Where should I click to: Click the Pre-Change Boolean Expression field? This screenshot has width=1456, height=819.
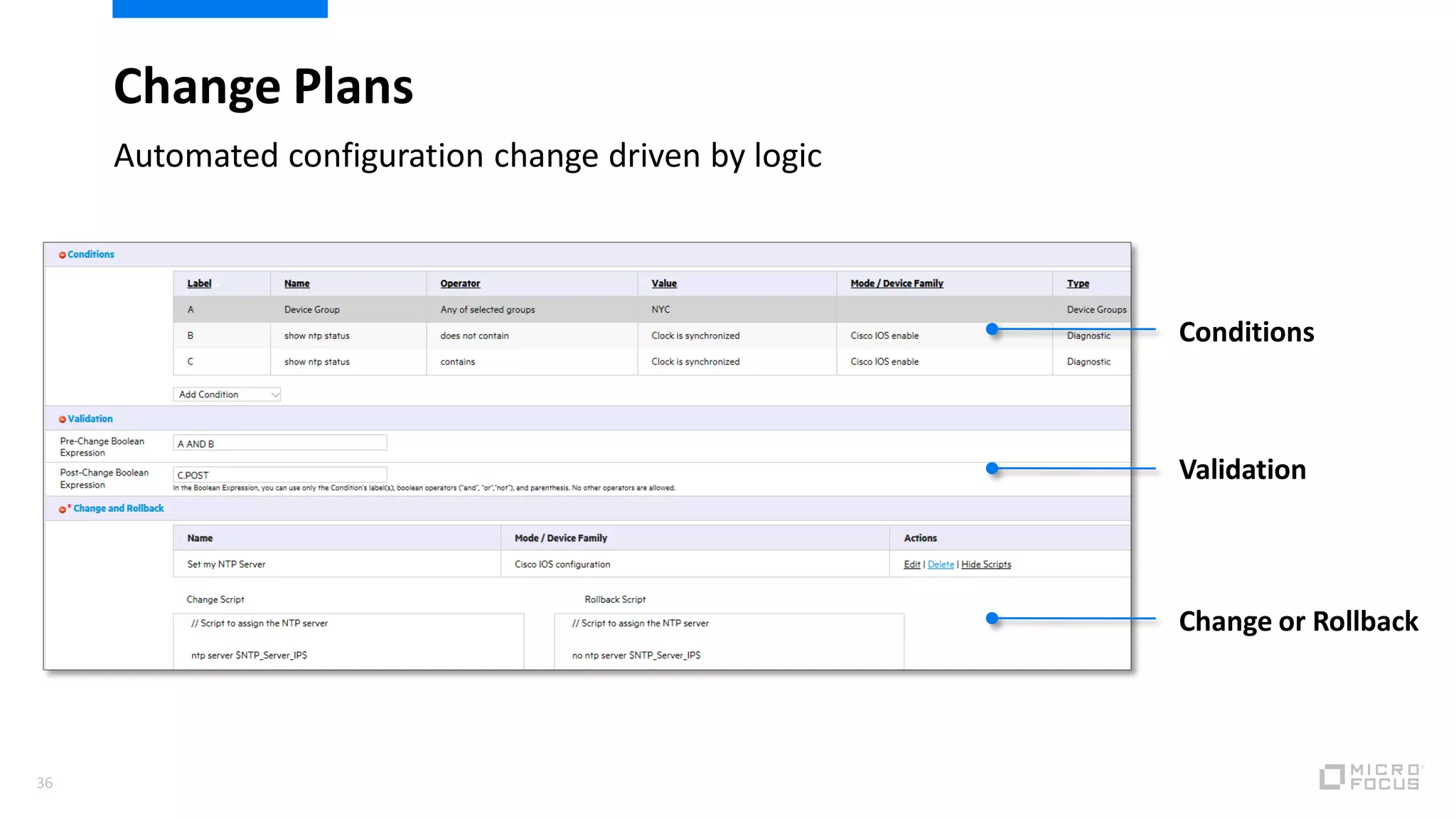pos(280,443)
